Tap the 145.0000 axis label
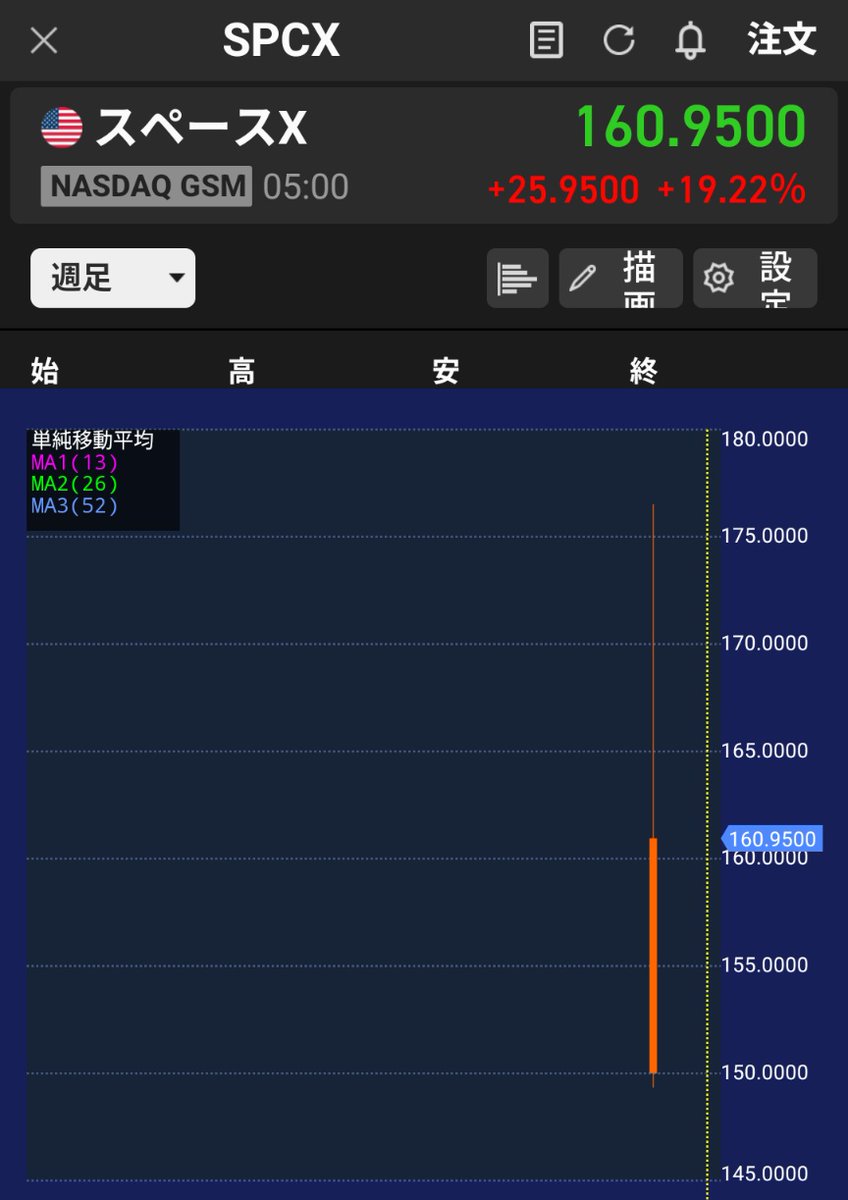848x1200 pixels. 765,1173
